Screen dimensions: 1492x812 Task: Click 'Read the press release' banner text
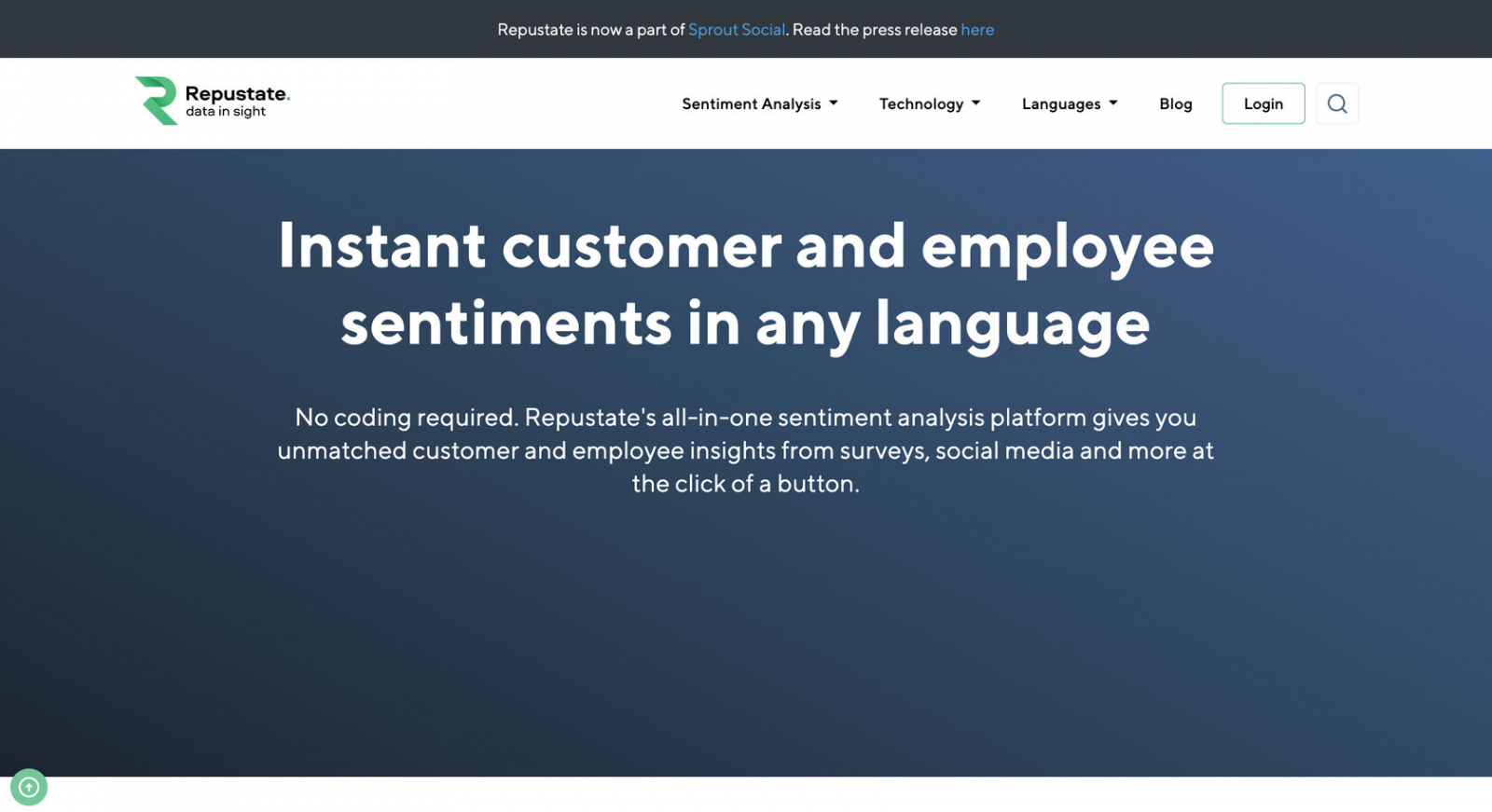pyautogui.click(x=874, y=30)
